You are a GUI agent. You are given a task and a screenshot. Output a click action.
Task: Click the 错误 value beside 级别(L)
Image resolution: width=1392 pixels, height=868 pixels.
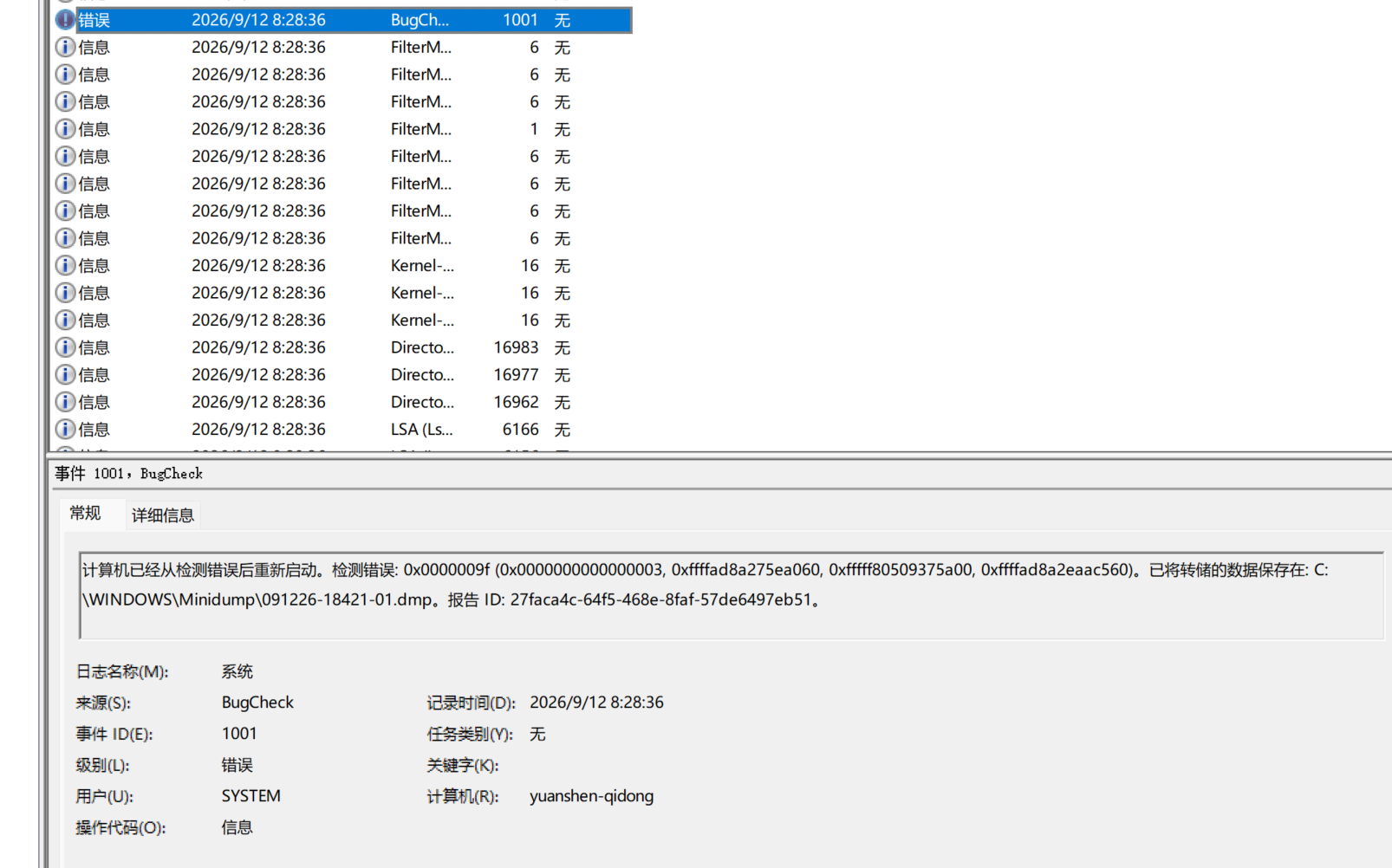point(237,765)
